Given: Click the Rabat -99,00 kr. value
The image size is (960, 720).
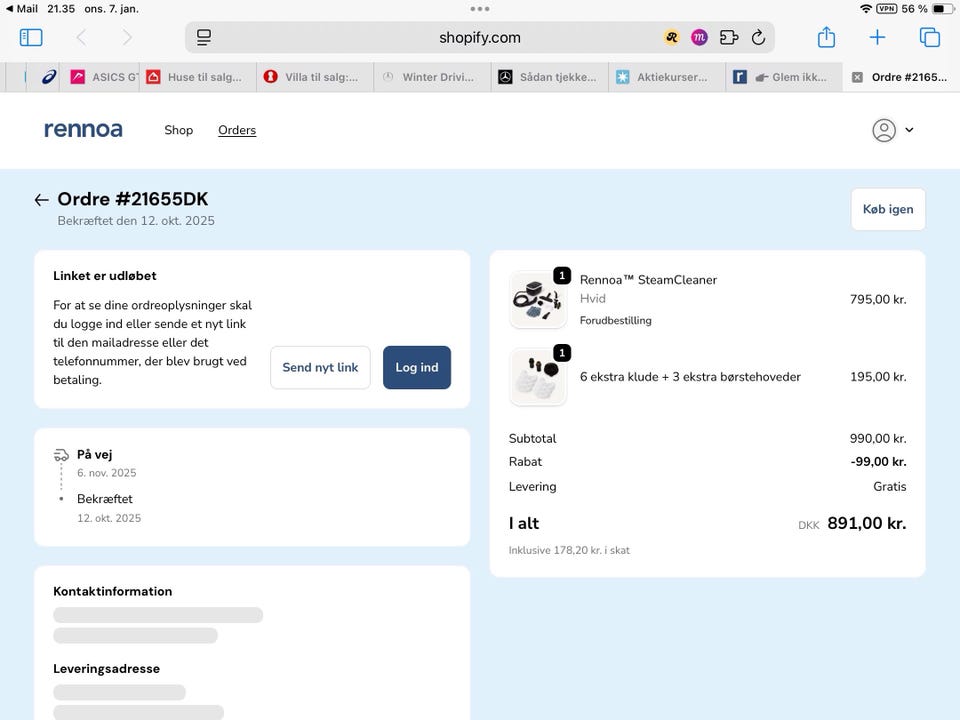Looking at the screenshot, I should point(878,462).
